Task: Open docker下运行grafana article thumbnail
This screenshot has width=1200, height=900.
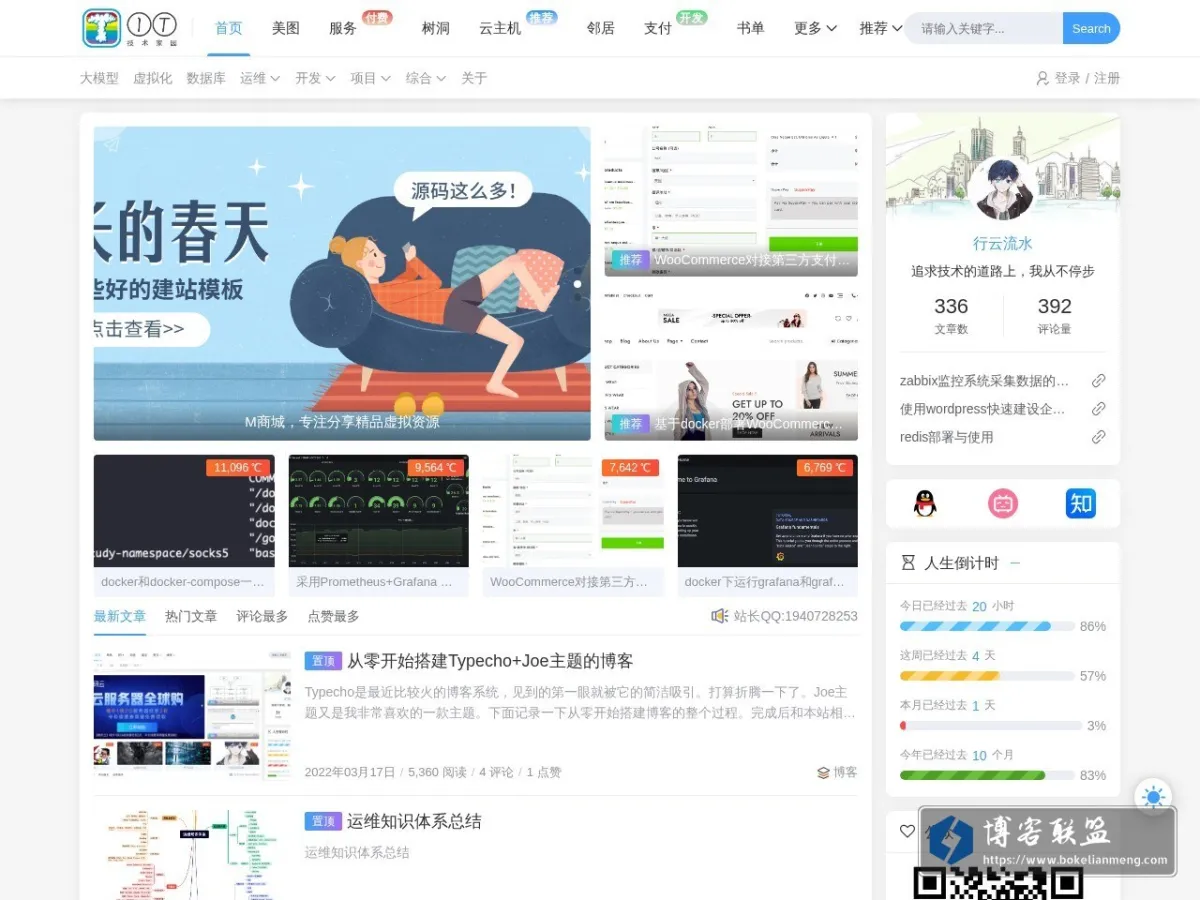Action: coord(768,511)
